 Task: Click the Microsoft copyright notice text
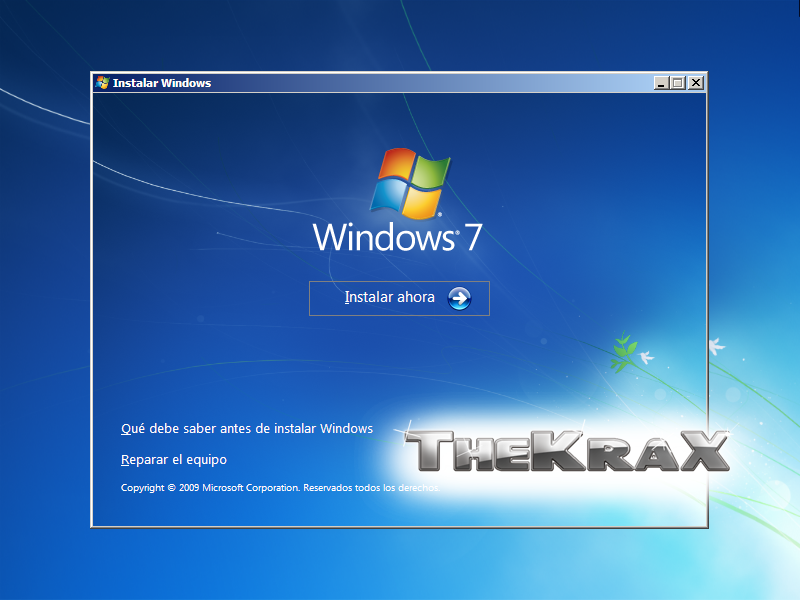tap(280, 488)
